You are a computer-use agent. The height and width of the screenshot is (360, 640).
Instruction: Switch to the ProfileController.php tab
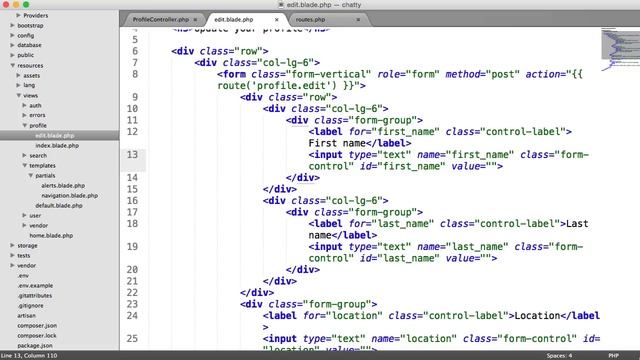tap(160, 20)
